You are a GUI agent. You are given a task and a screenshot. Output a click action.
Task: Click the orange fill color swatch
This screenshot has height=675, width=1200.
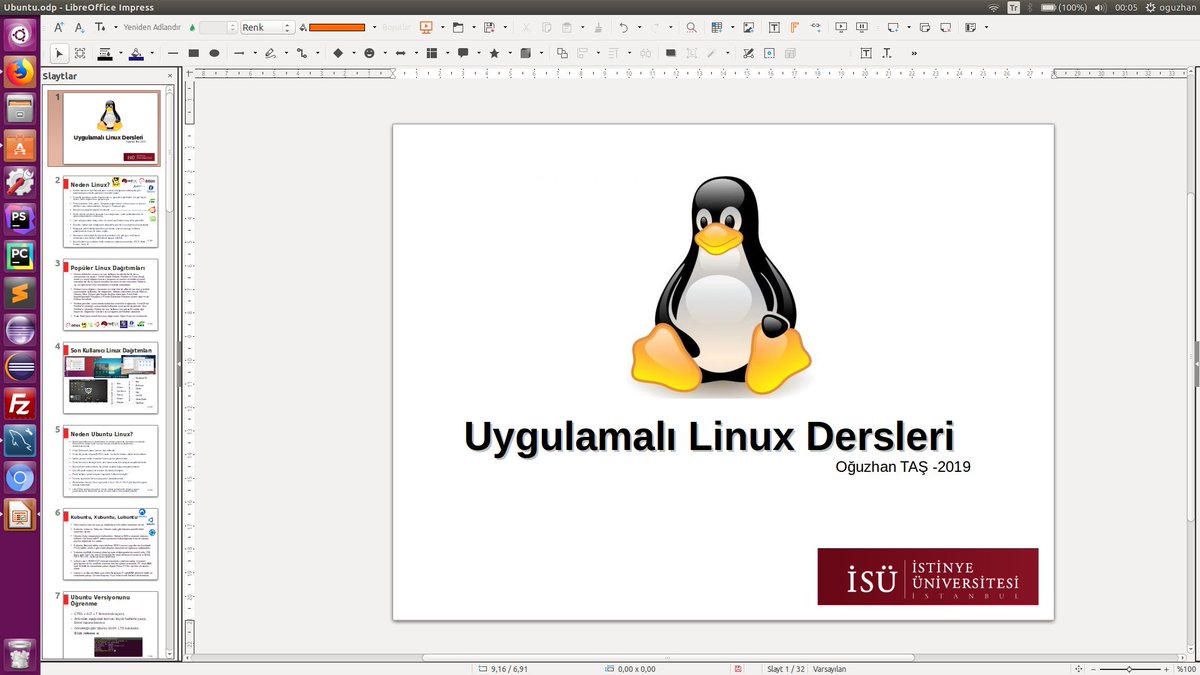pyautogui.click(x=336, y=27)
